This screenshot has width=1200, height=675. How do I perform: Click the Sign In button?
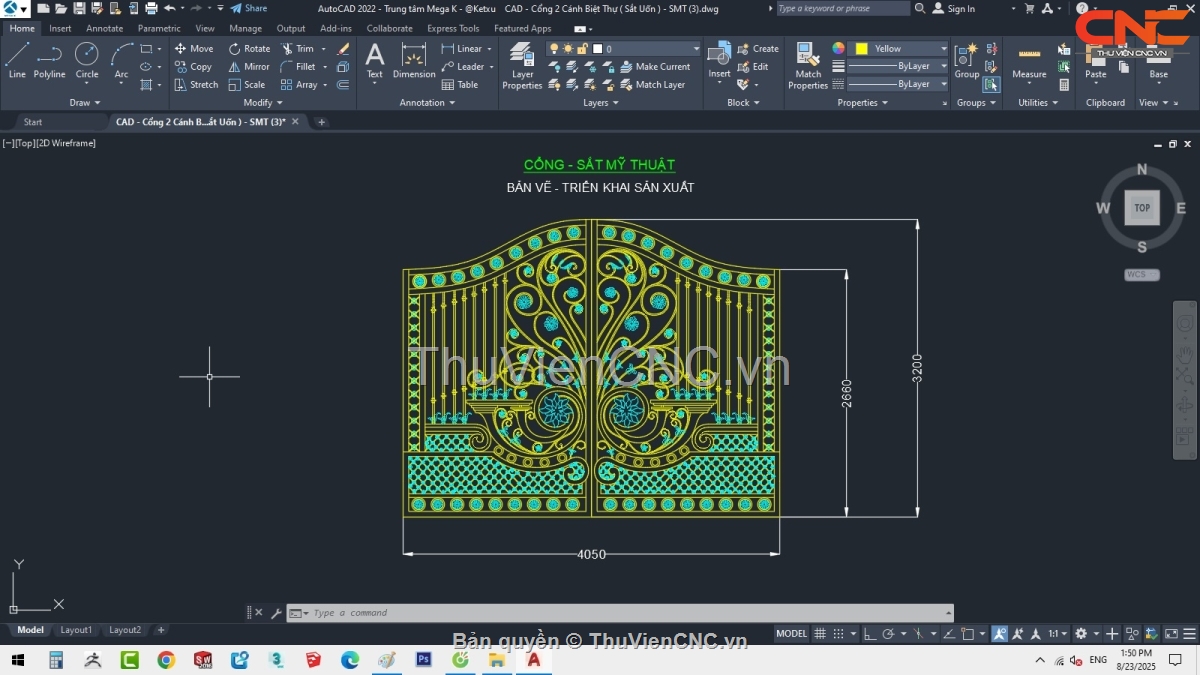(x=953, y=9)
